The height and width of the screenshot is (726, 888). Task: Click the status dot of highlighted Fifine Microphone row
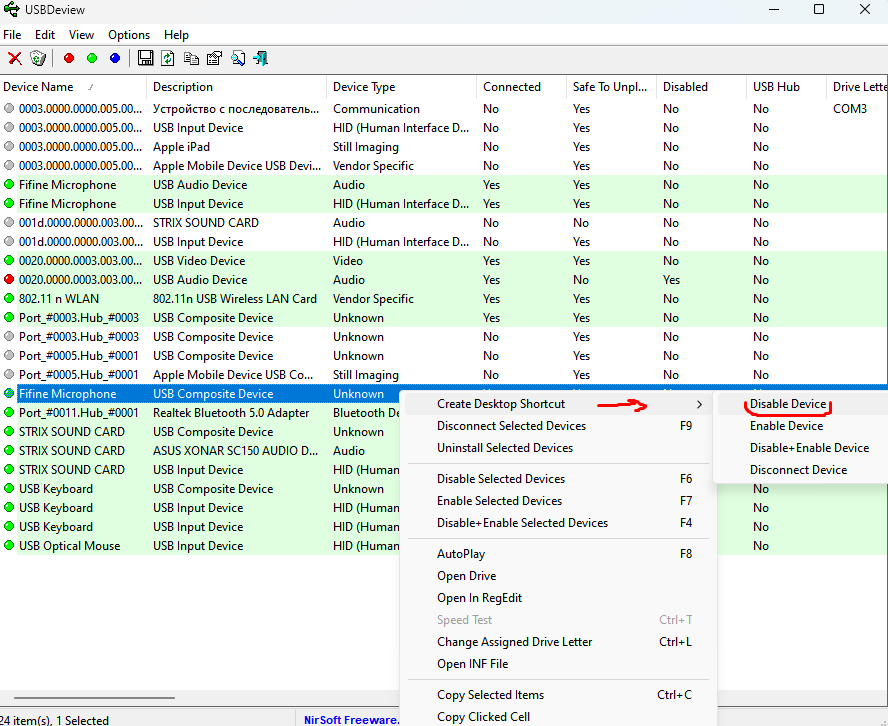tap(9, 393)
